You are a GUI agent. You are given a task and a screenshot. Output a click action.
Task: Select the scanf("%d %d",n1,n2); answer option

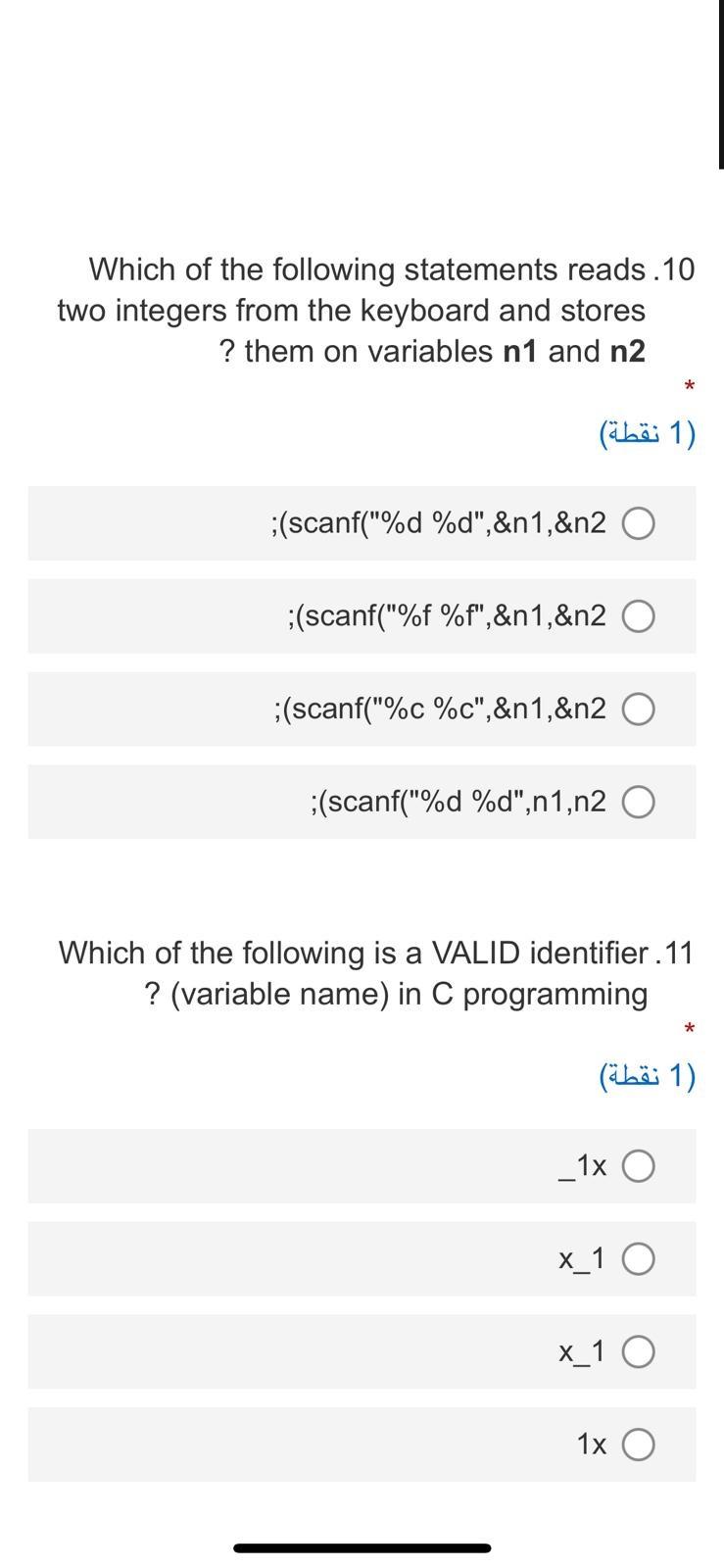pos(639,801)
